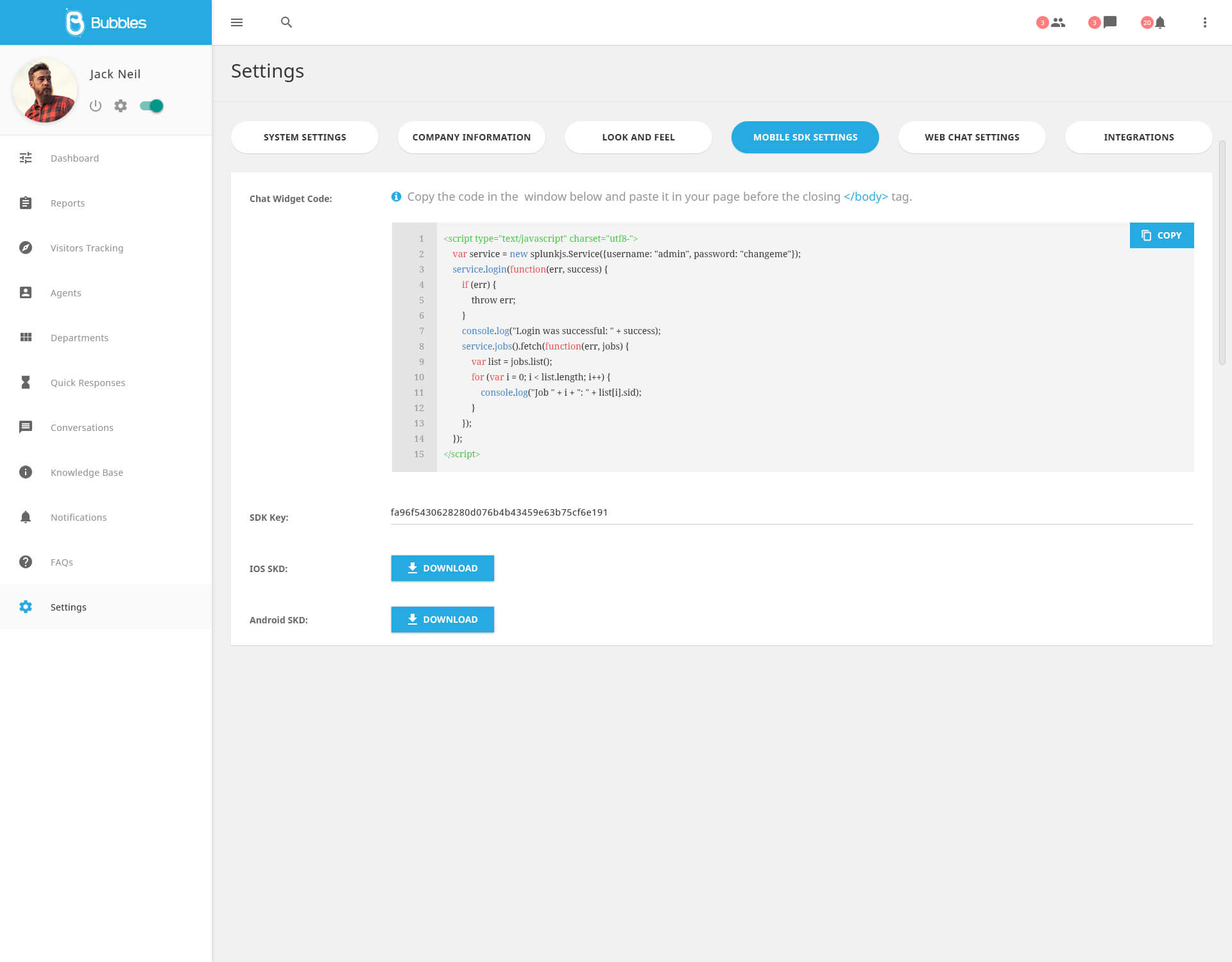Open Quick Responses section
Viewport: 1232px width, 962px height.
[x=106, y=382]
